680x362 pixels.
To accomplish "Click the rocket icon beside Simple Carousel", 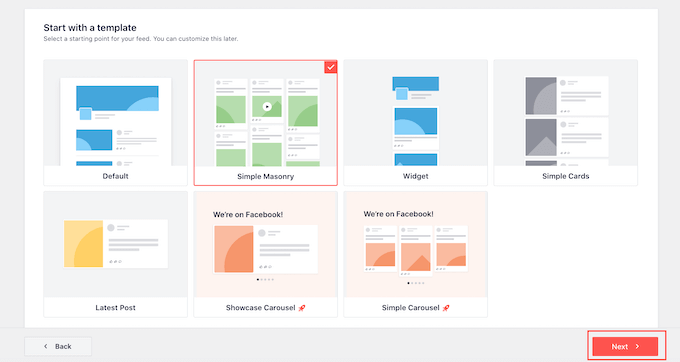I will pyautogui.click(x=446, y=308).
